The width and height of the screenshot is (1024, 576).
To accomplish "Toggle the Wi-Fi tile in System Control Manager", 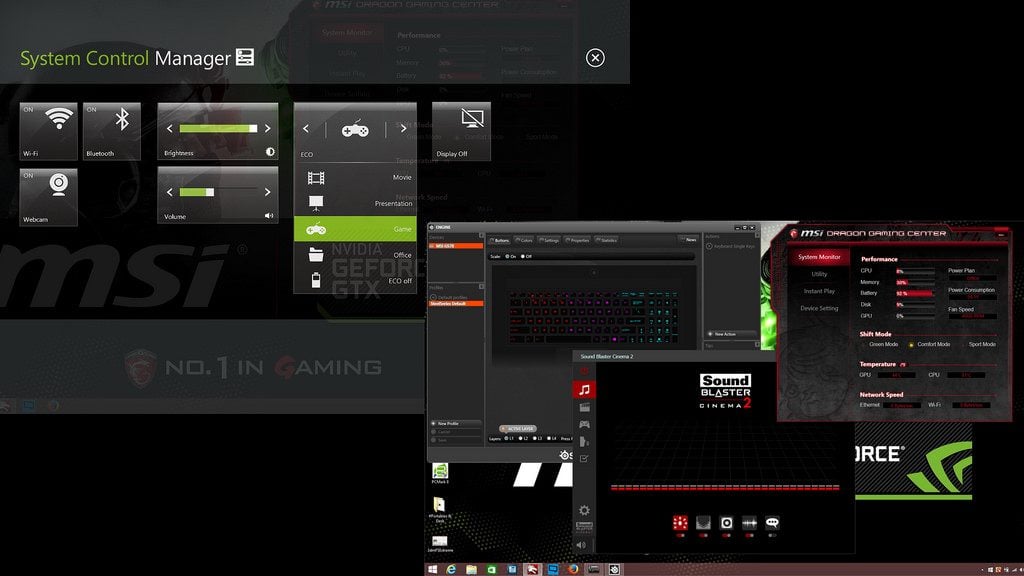I will coord(48,131).
